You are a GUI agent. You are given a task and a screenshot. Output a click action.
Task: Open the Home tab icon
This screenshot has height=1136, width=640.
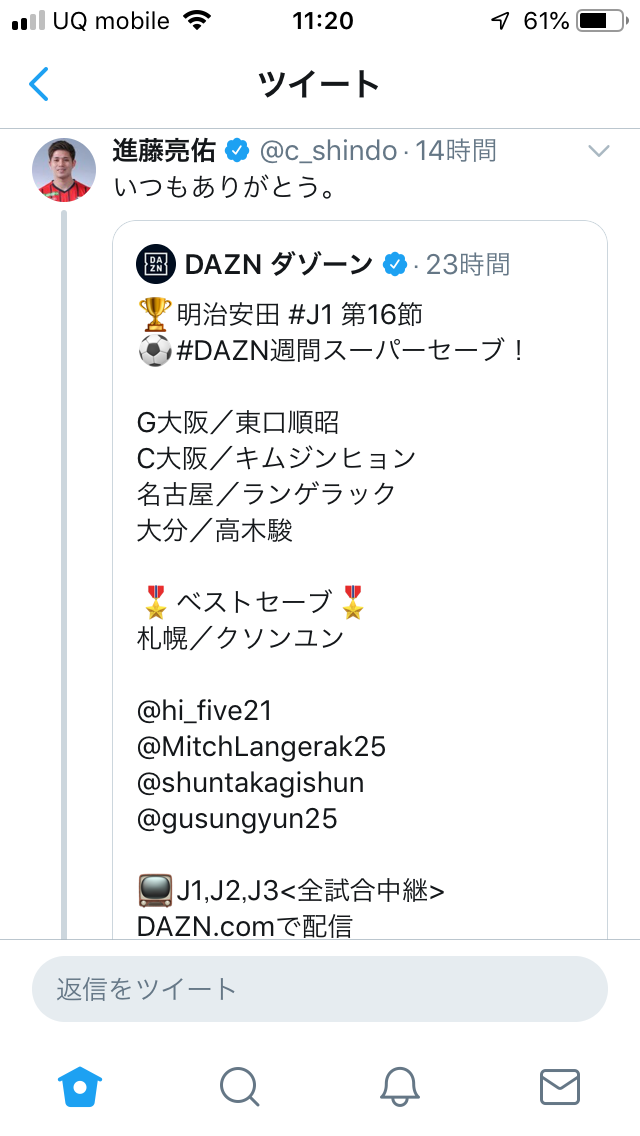click(x=80, y=1086)
